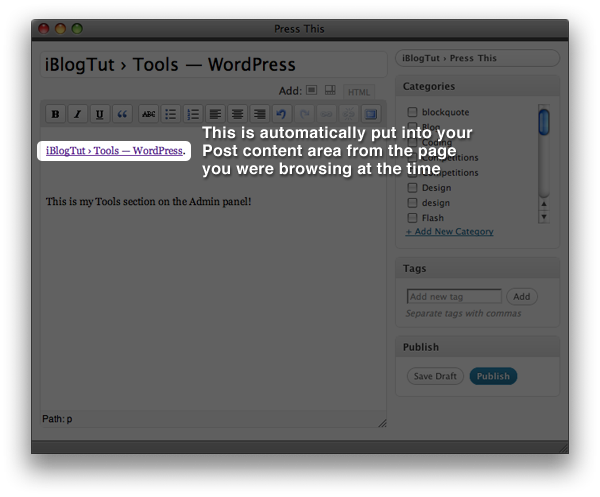Close the Press This window
600x497 pixels.
pyautogui.click(x=44, y=29)
